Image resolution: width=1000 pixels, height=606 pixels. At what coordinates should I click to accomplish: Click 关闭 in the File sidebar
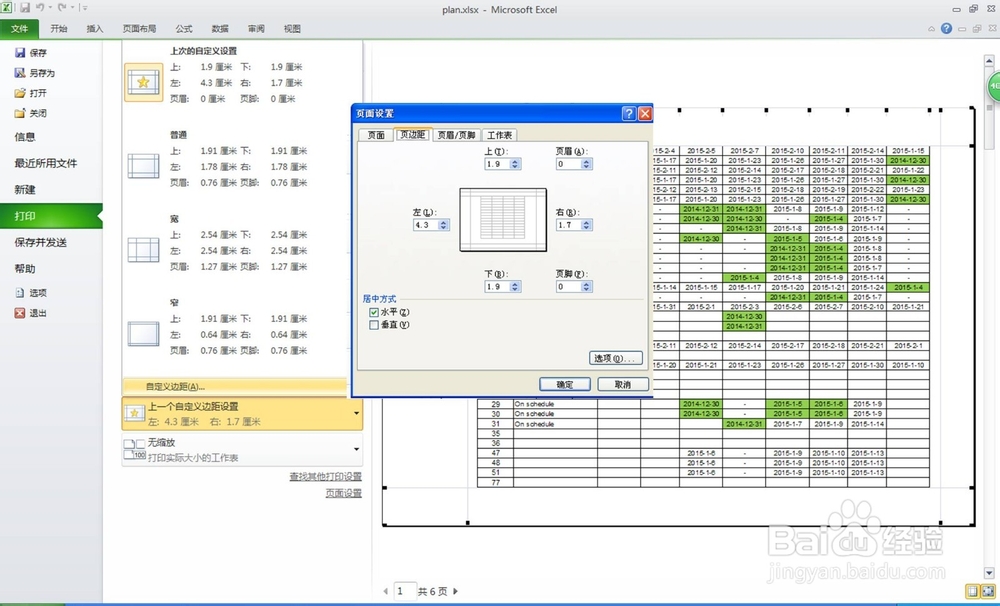(x=31, y=114)
